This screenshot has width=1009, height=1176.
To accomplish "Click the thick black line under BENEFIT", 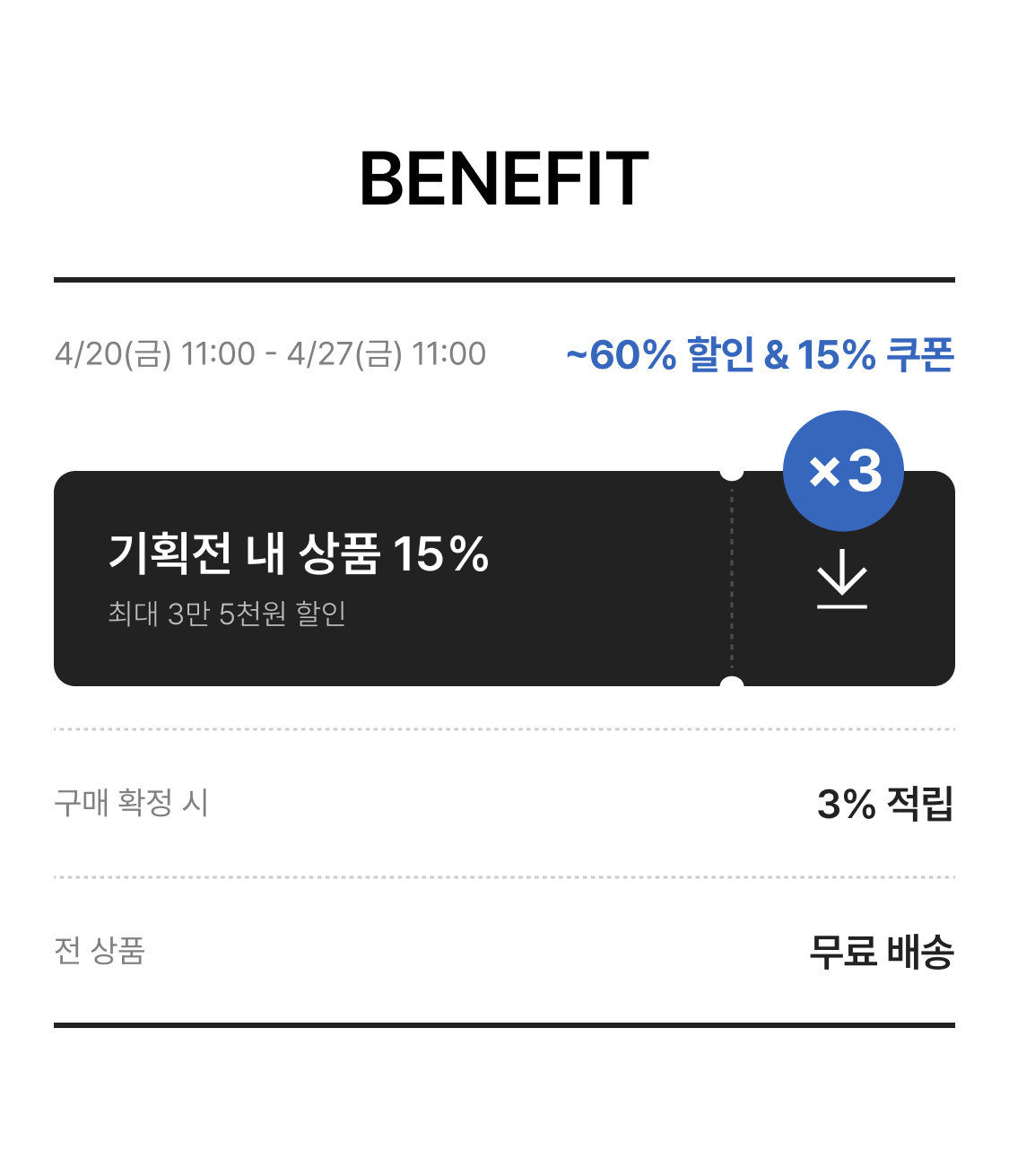I will [x=504, y=280].
